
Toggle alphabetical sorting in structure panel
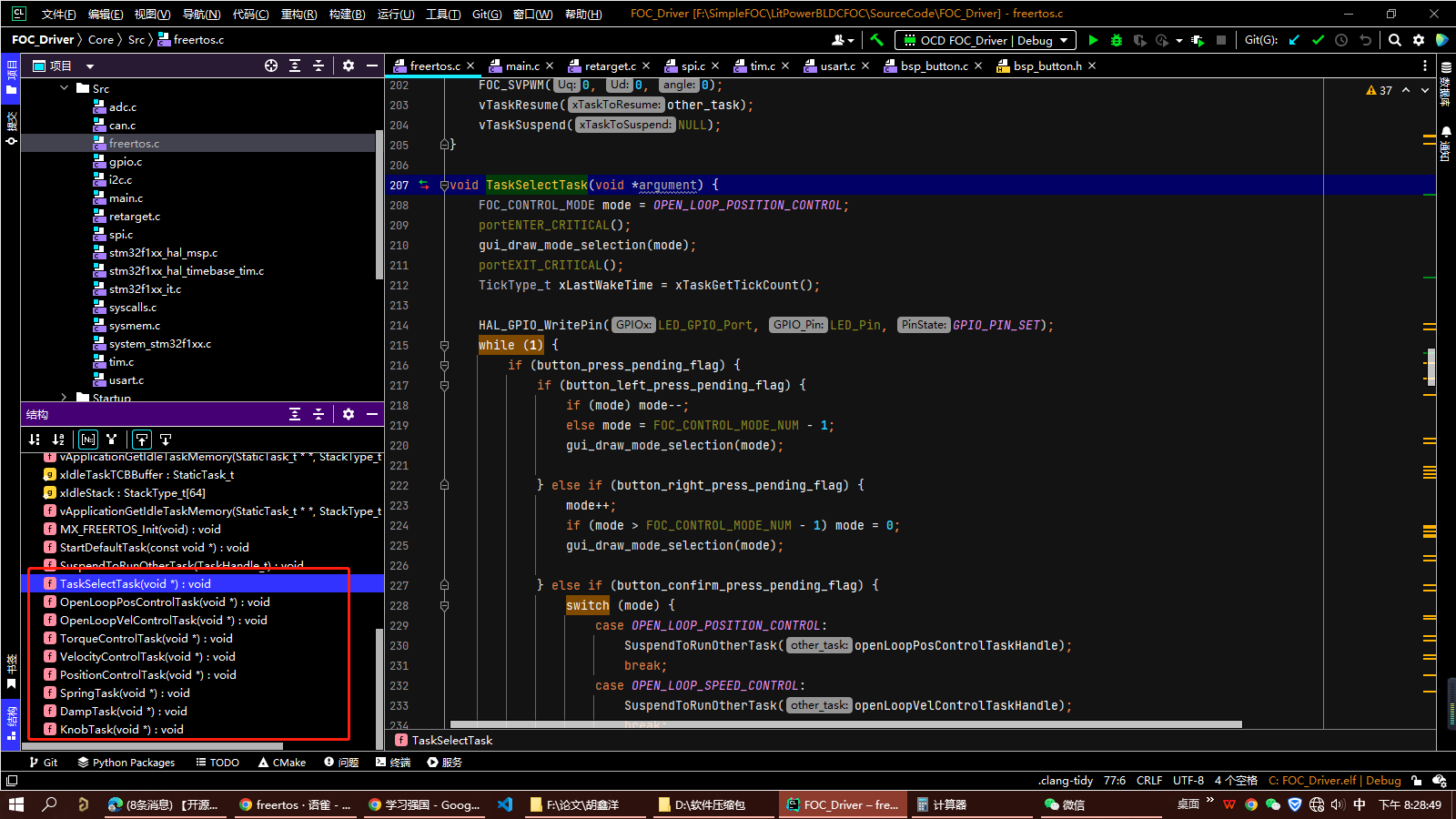pyautogui.click(x=58, y=440)
